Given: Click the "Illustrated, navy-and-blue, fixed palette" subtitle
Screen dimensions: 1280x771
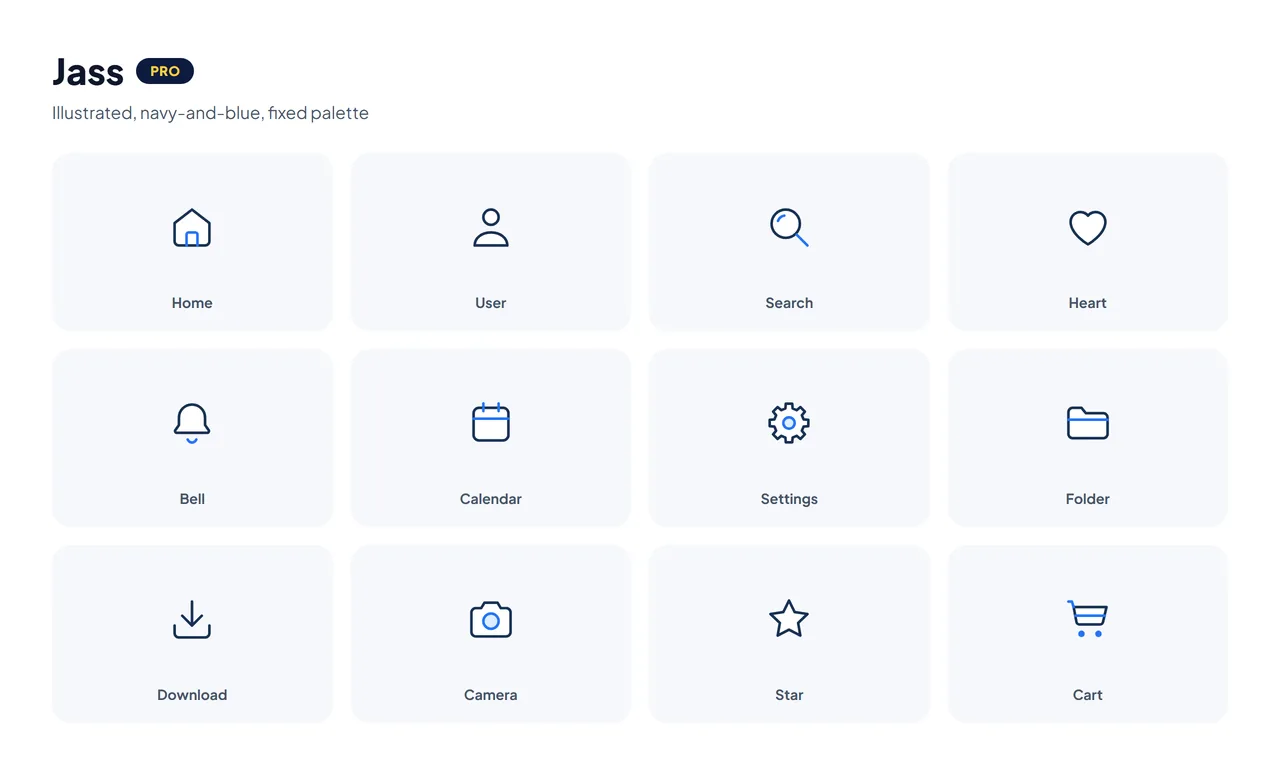Looking at the screenshot, I should (210, 113).
